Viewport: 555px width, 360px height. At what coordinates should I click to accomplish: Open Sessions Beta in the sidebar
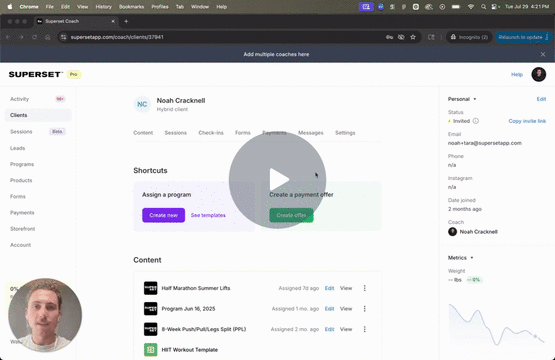coord(38,132)
